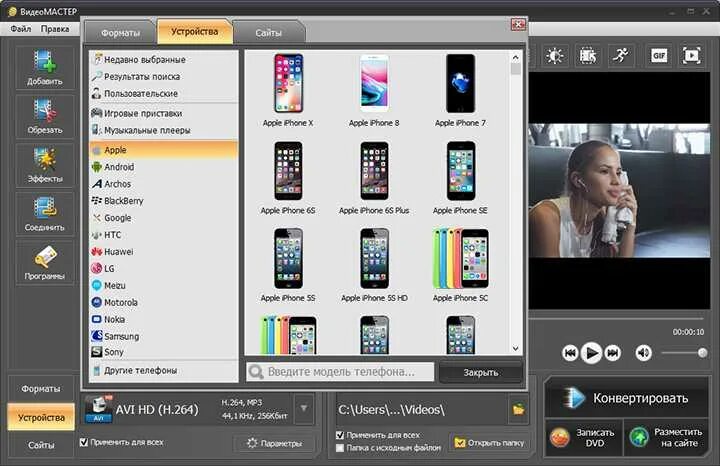Open Пользовательские presets entry

(163, 94)
